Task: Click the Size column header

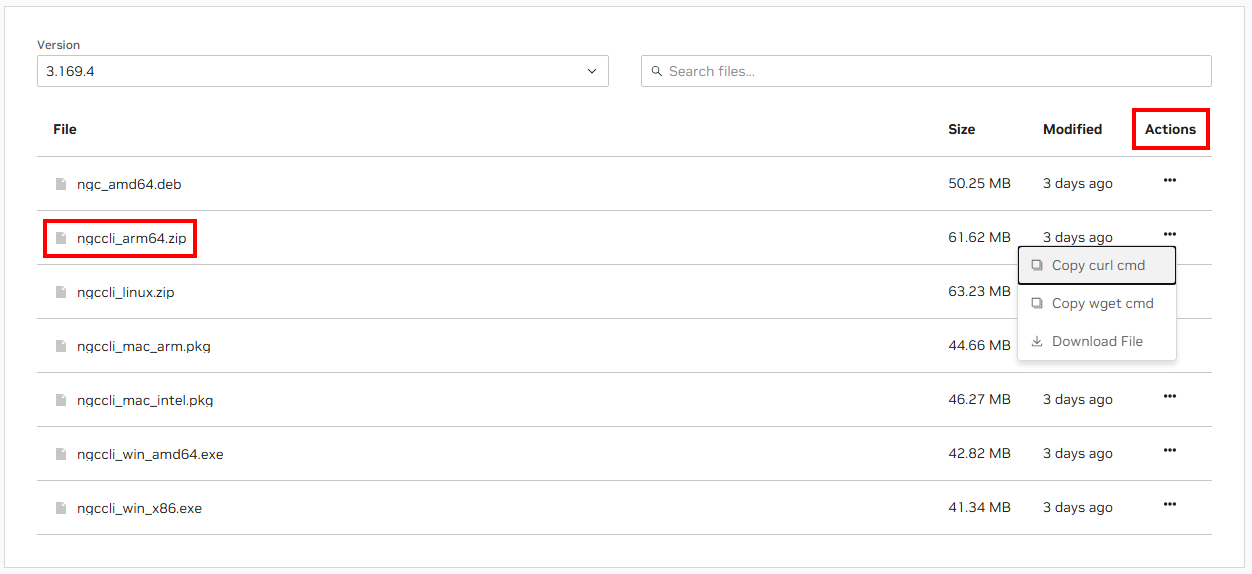Action: pos(961,129)
